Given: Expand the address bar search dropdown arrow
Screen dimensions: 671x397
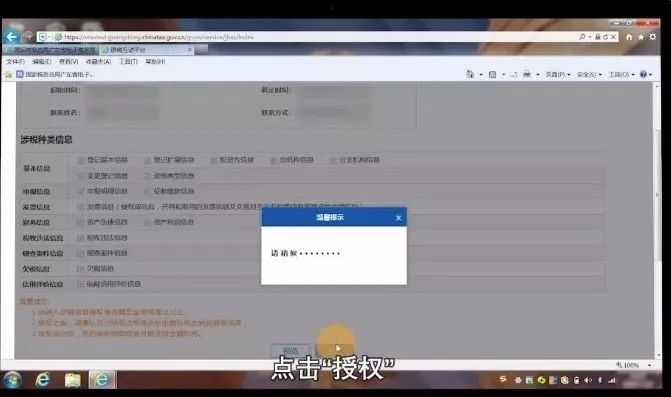Looking at the screenshot, I should pos(590,37).
